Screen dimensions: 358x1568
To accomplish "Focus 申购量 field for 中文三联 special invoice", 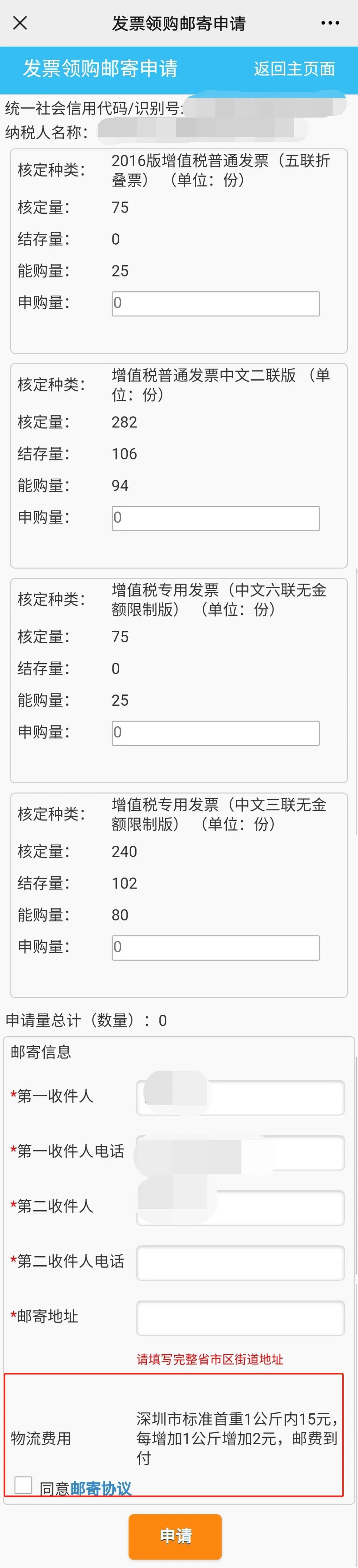I will pos(216,948).
